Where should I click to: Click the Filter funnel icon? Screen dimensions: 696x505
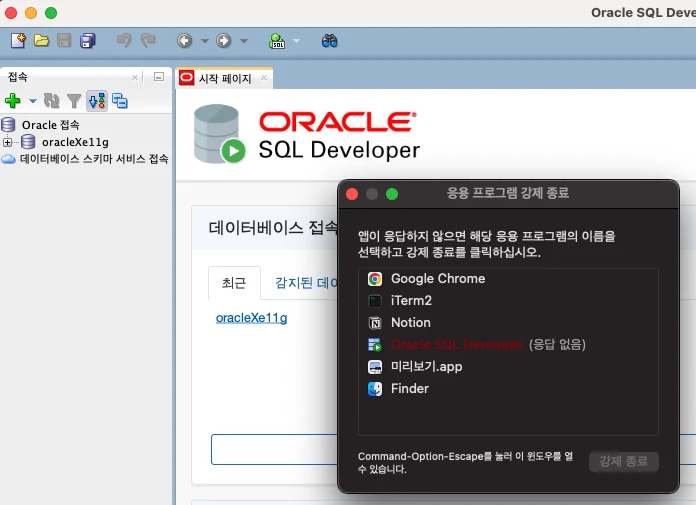[74, 101]
